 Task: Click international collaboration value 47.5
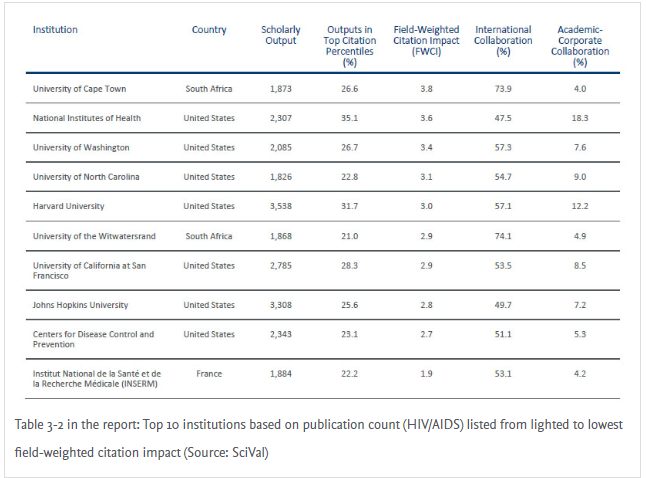click(x=503, y=118)
